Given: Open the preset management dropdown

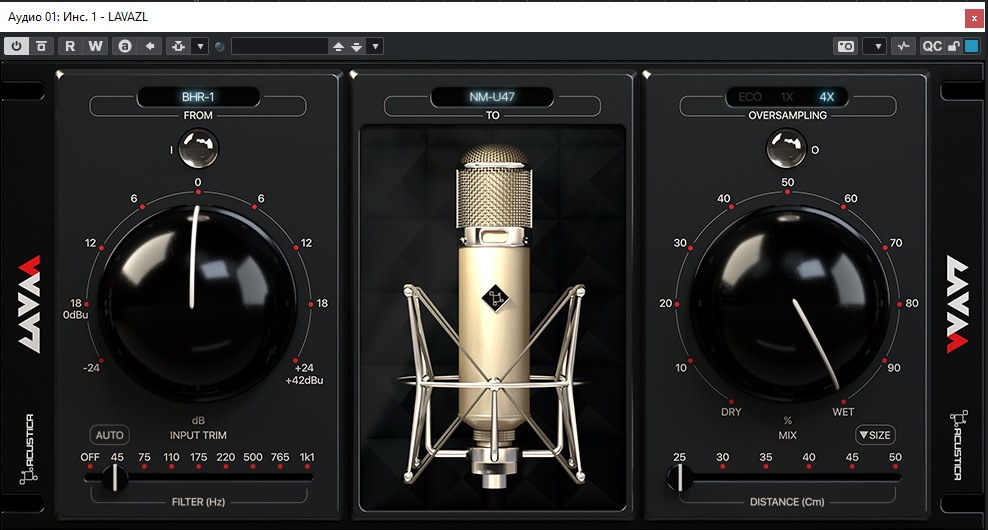Looking at the screenshot, I should tap(375, 46).
